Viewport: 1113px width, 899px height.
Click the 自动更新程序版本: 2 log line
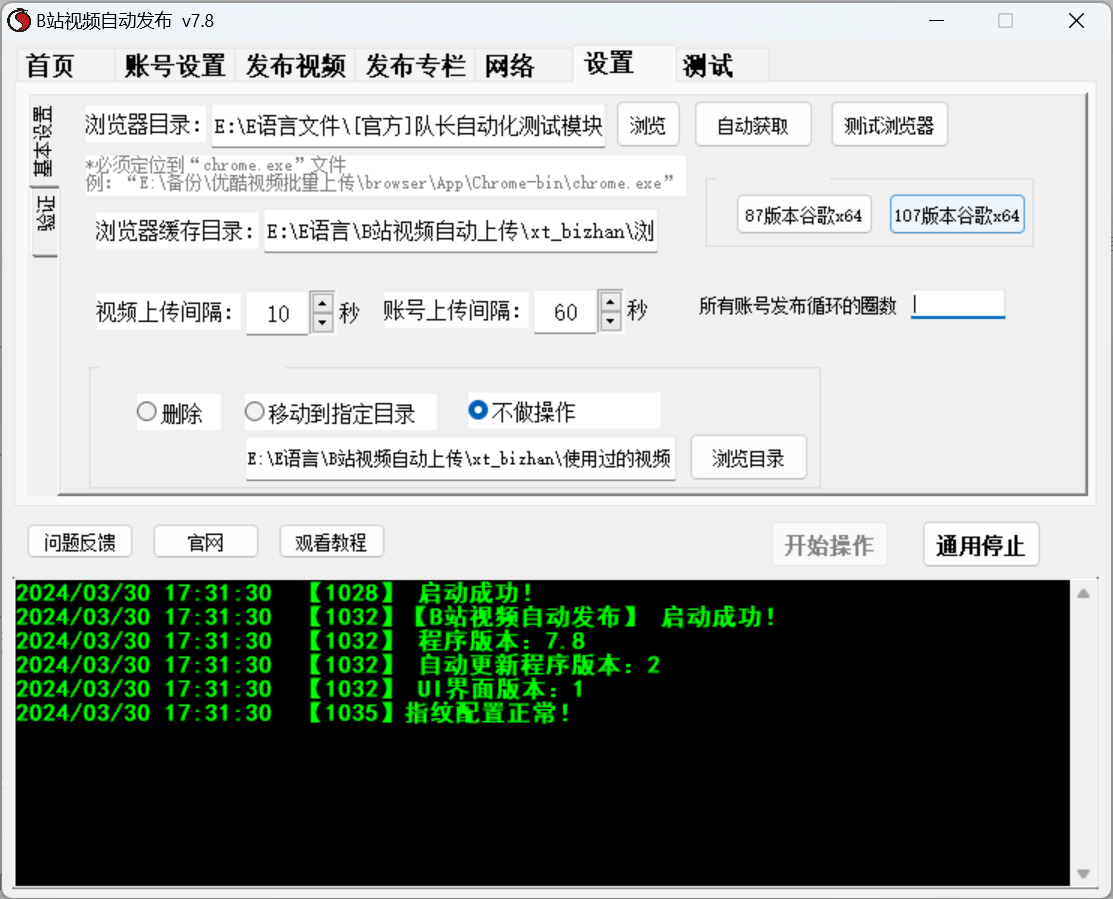click(x=338, y=665)
